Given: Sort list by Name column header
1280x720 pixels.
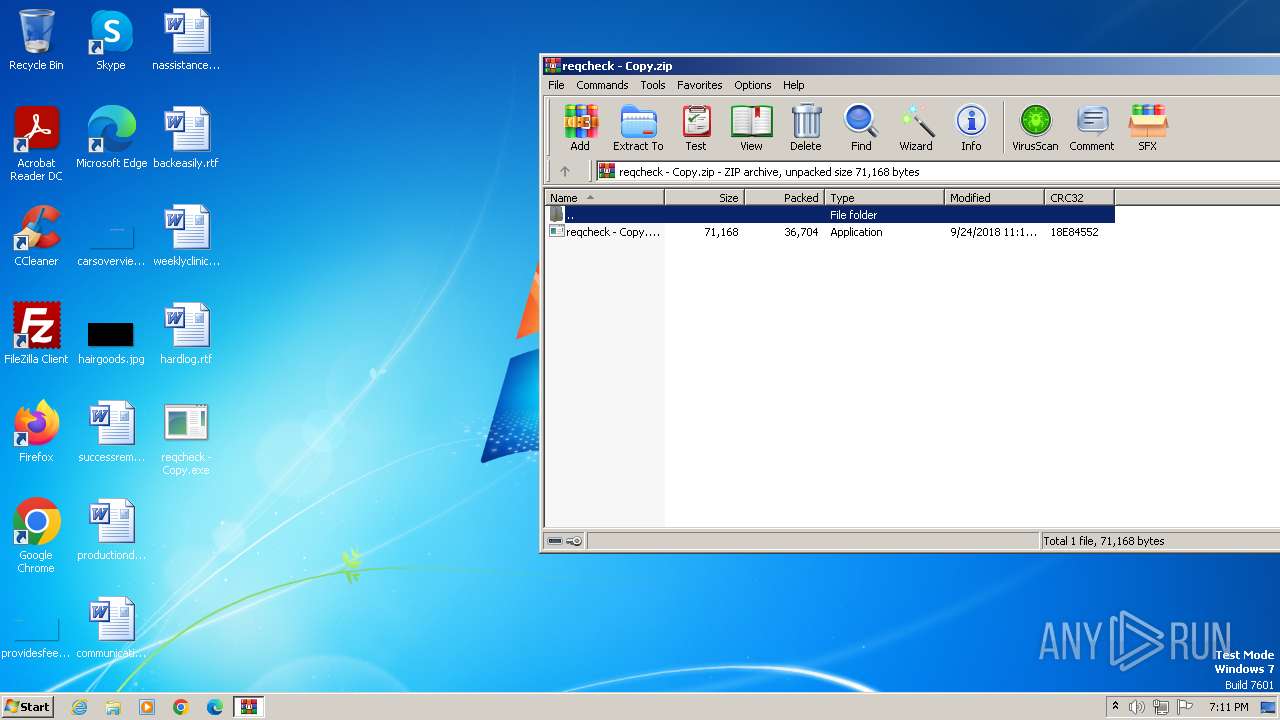Looking at the screenshot, I should point(604,198).
